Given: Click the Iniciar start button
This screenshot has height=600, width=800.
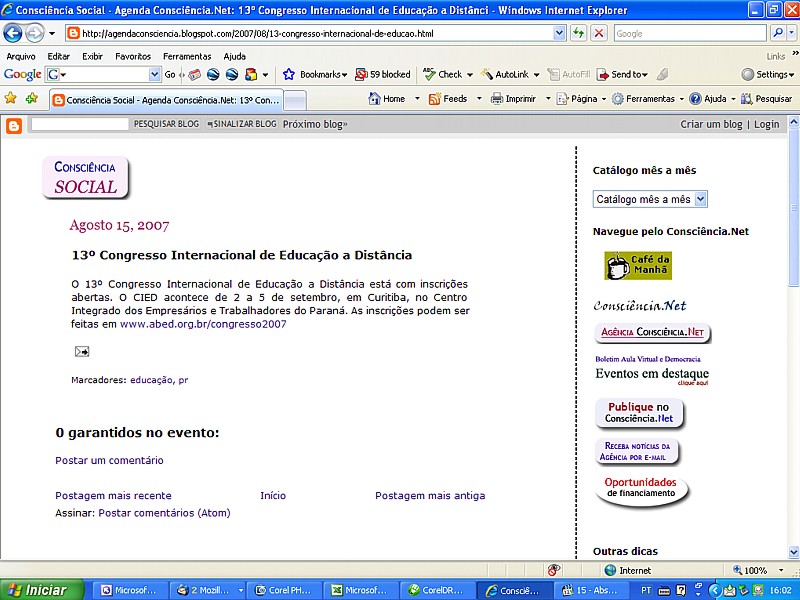Looking at the screenshot, I should [x=37, y=590].
